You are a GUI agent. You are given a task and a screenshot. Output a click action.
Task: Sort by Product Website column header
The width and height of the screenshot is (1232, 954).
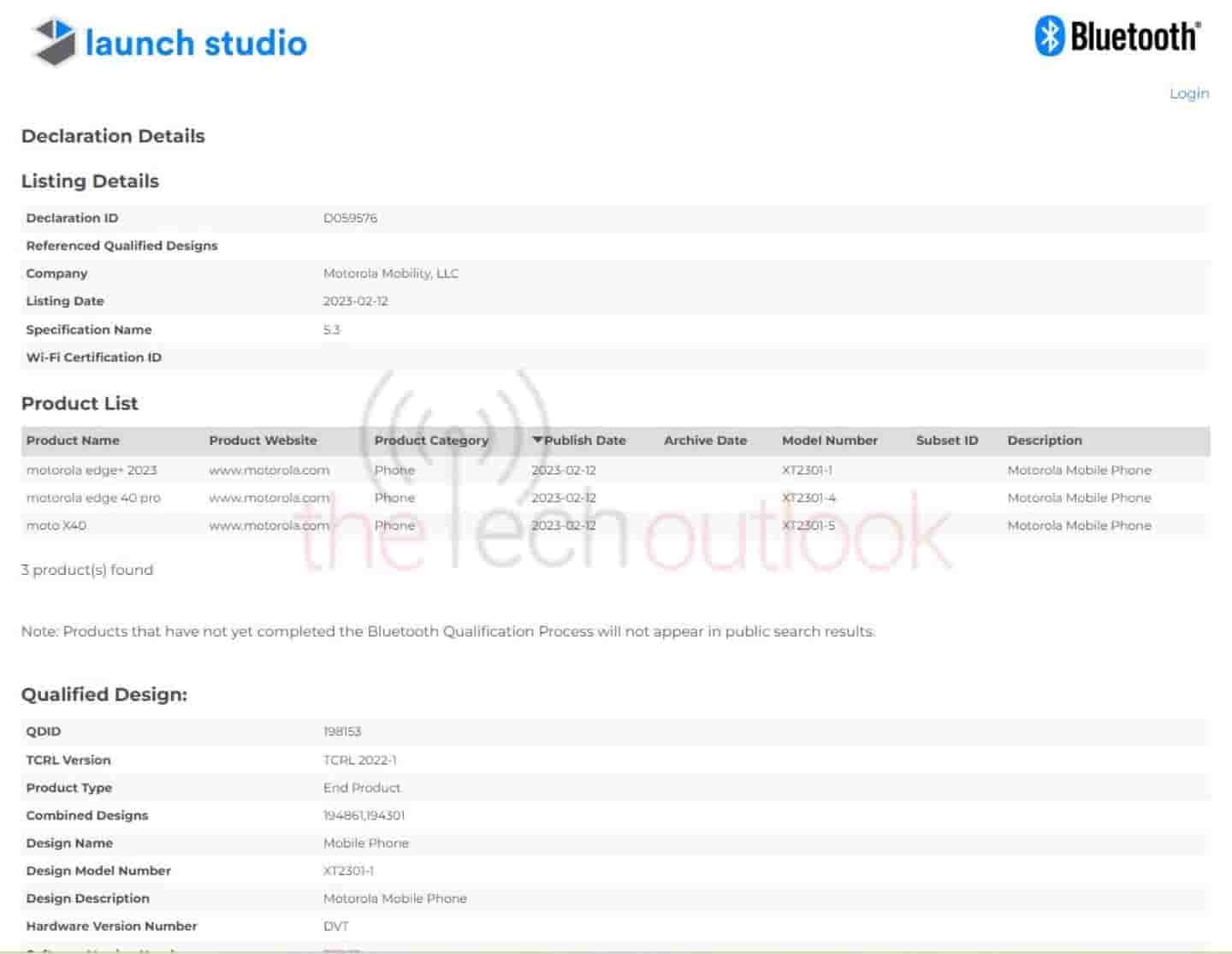263,441
